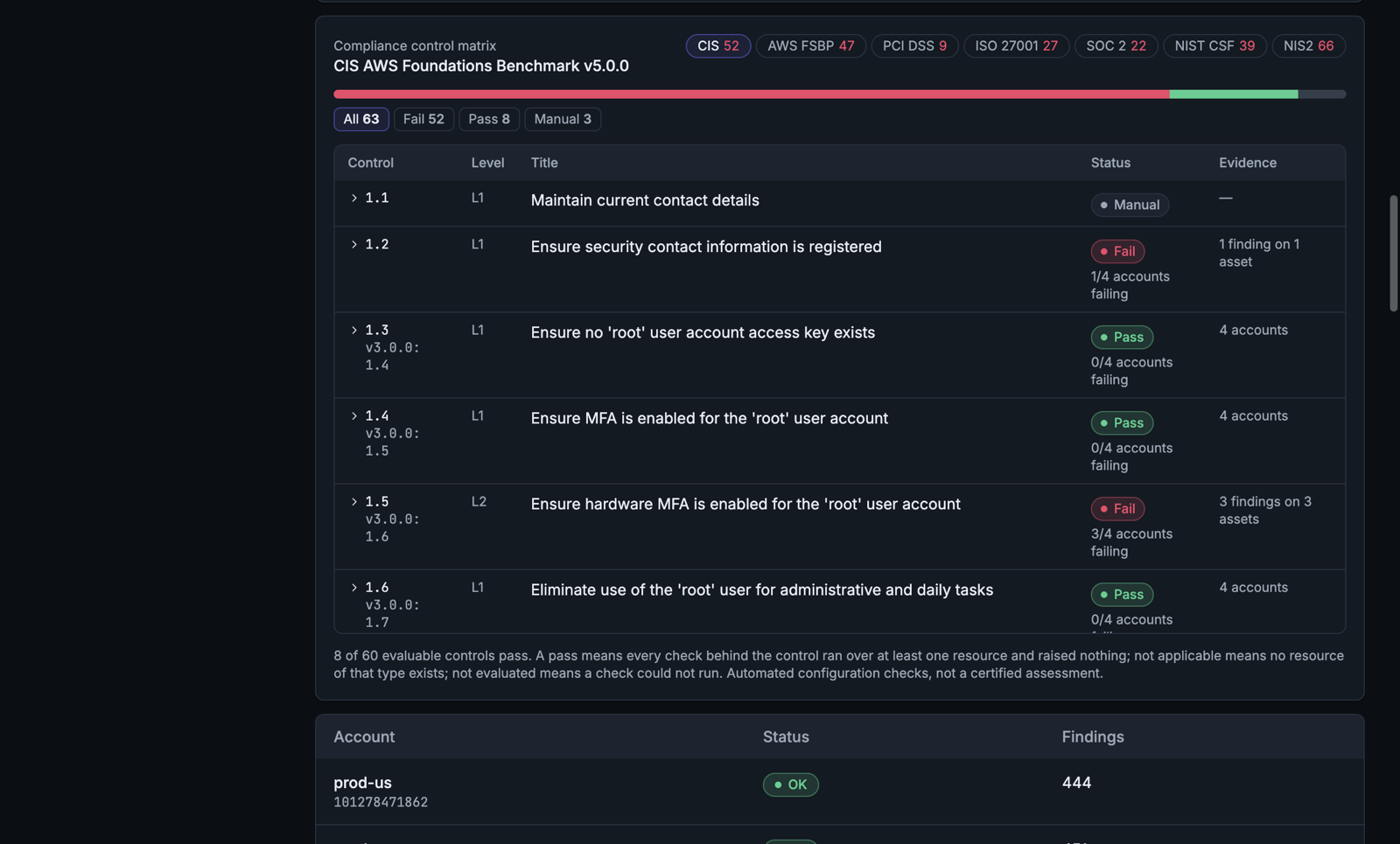The image size is (1400, 844).
Task: Click the Pass badge for control 1.3
Action: pos(1122,337)
